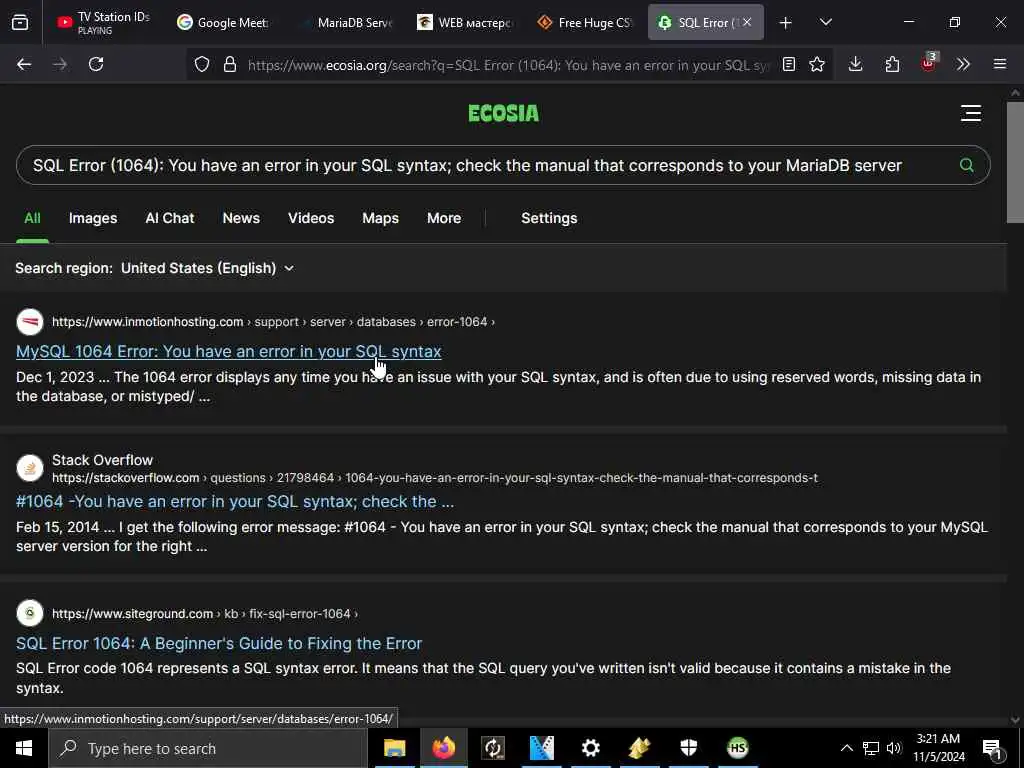Open the Windows Start menu

24,748
